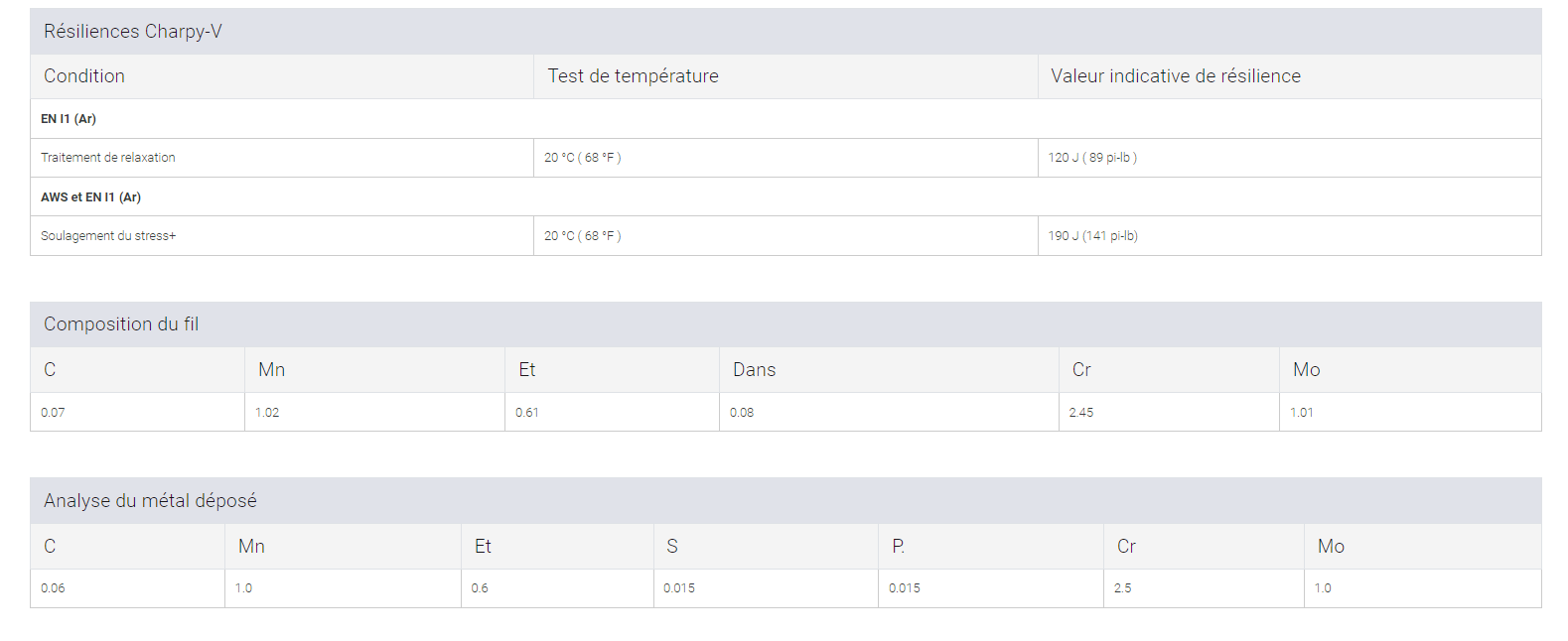Click the Résiliences Charpy-V table title
Screen dimensions: 1568x641
(x=133, y=32)
